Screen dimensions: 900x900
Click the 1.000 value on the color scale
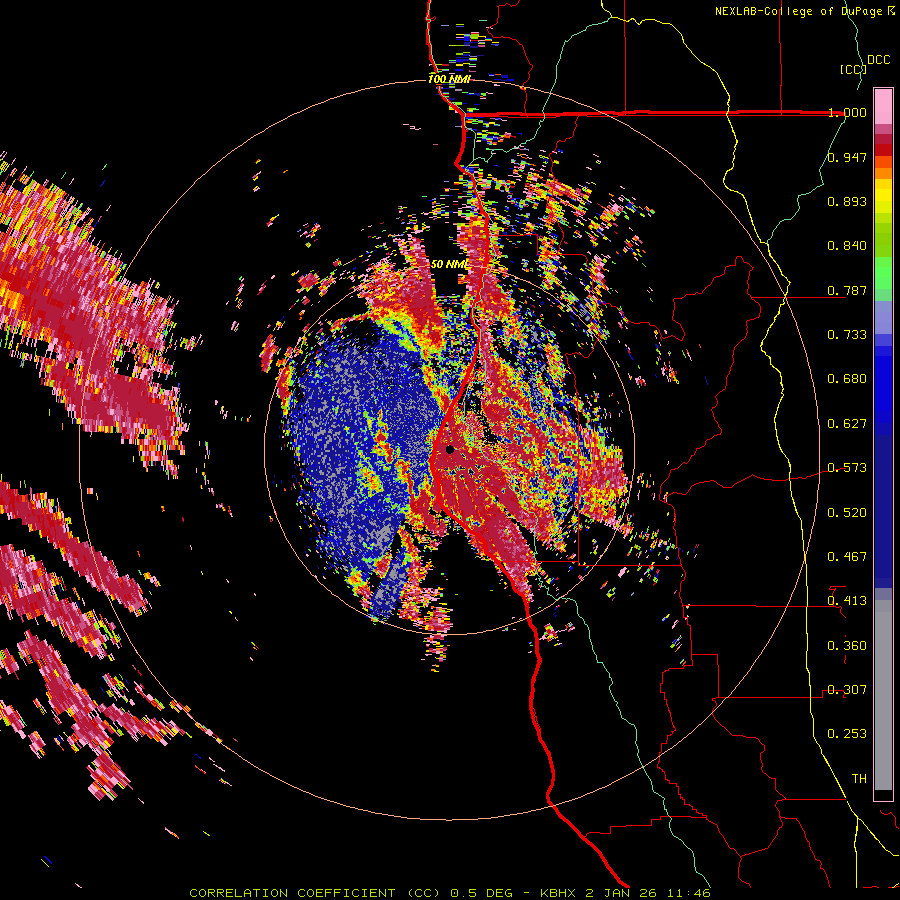[847, 112]
